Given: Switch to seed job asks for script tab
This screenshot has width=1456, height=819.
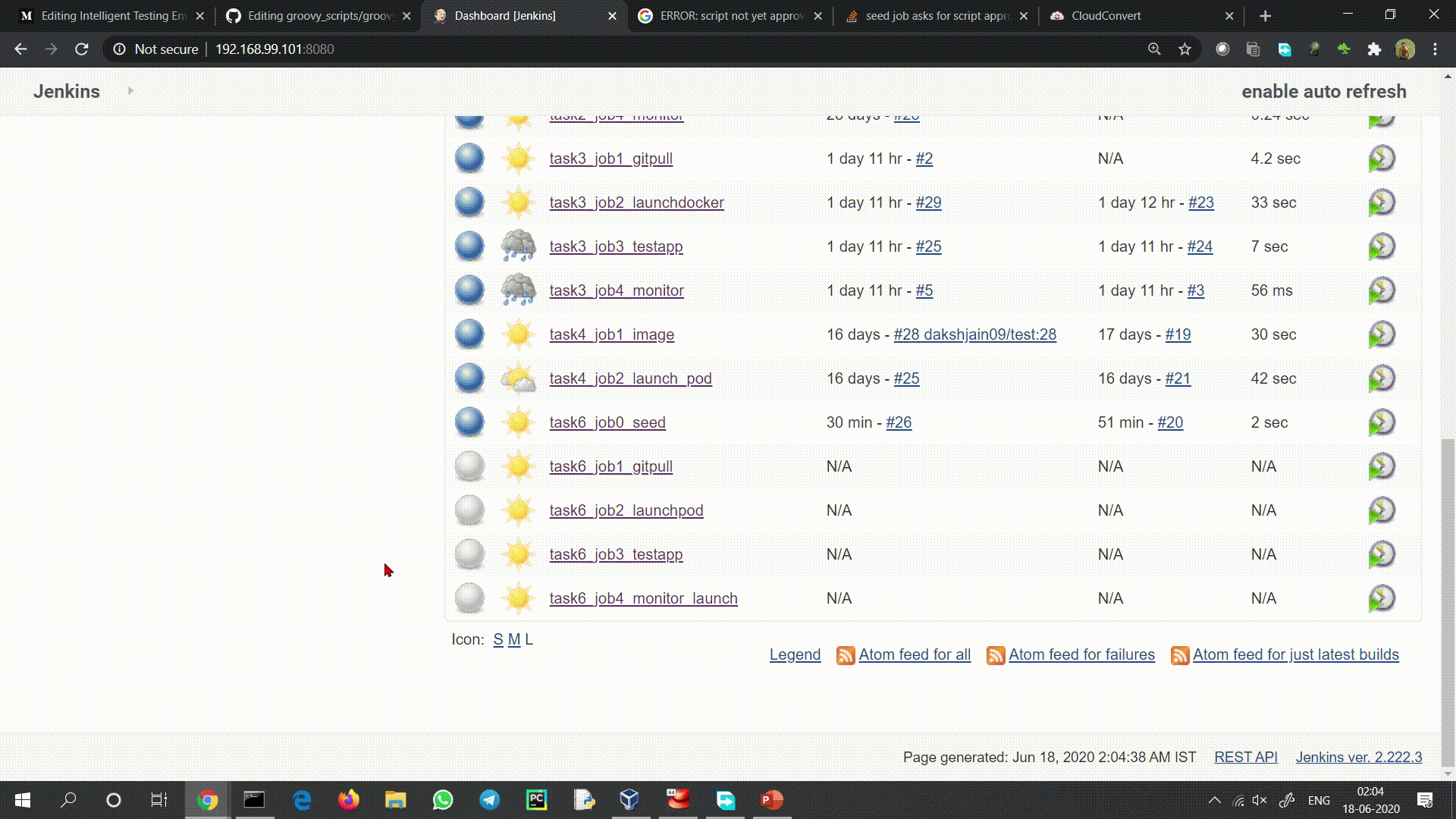Looking at the screenshot, I should 937,16.
